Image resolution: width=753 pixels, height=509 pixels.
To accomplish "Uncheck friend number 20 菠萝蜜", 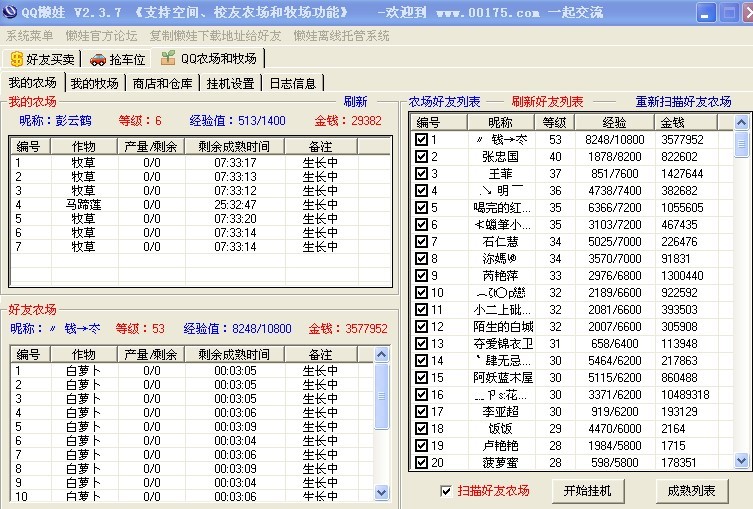I will [421, 462].
